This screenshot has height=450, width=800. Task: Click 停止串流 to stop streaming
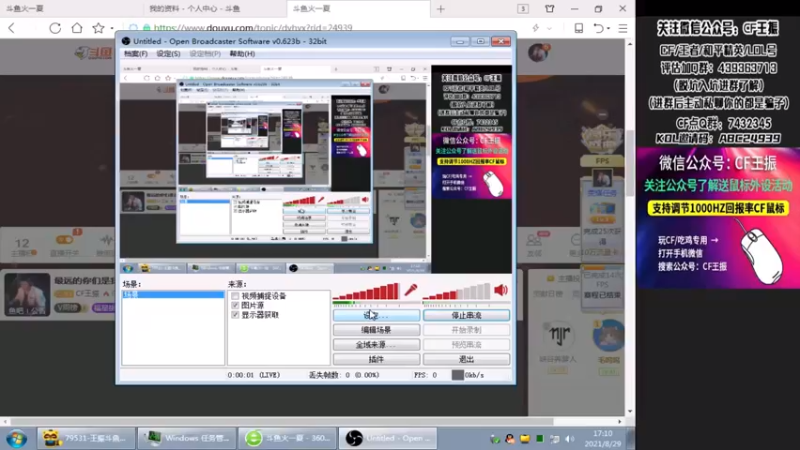point(466,315)
